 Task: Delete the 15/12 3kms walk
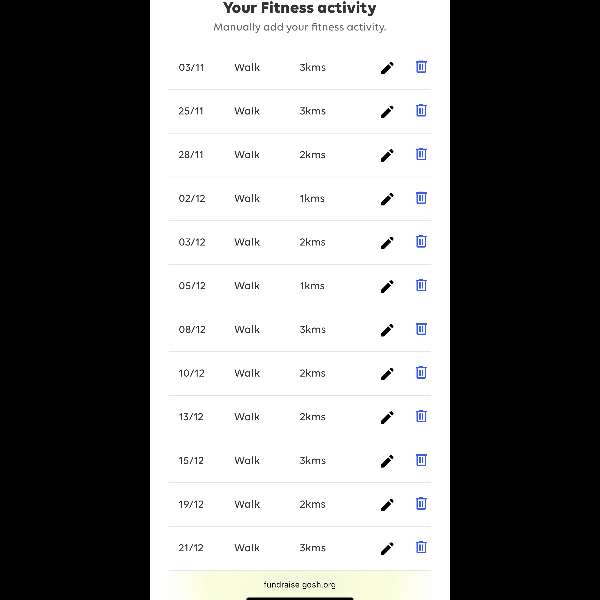coord(421,460)
